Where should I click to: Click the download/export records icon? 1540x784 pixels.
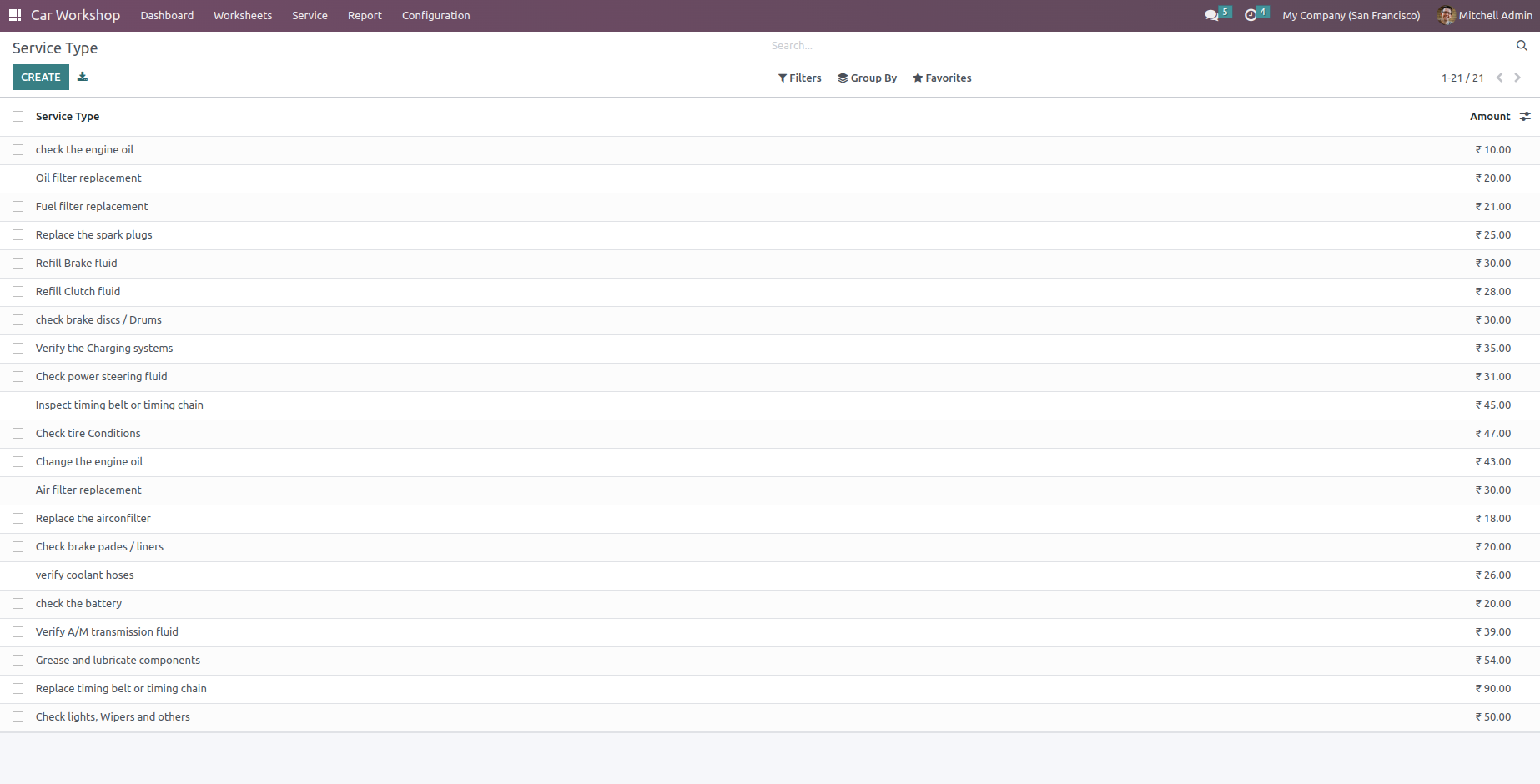(83, 77)
